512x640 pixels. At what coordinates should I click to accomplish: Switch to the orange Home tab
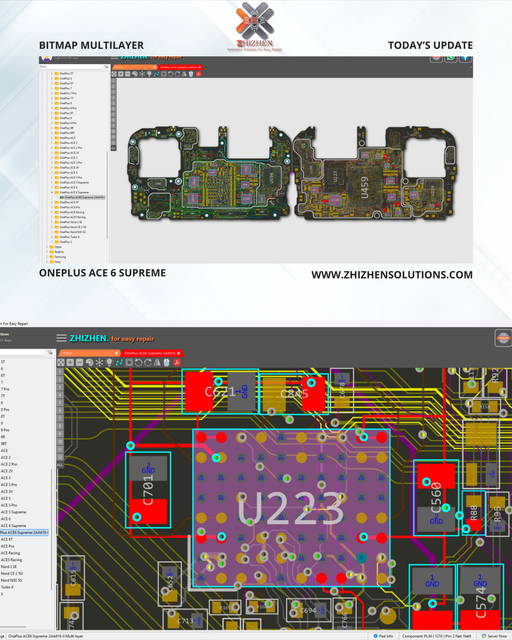[87, 353]
